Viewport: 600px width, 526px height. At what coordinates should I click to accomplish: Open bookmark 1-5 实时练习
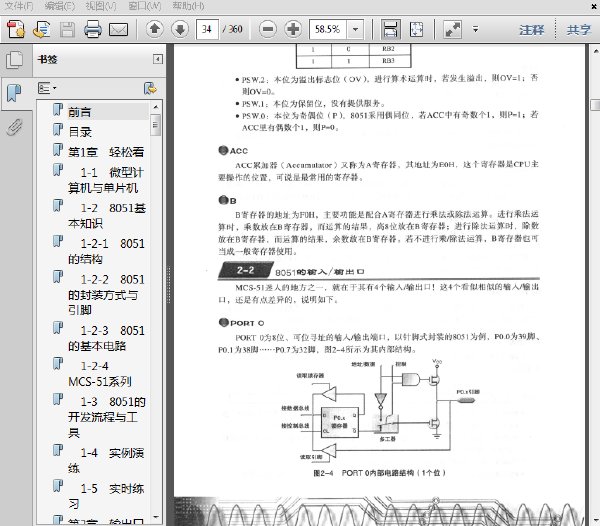point(106,496)
